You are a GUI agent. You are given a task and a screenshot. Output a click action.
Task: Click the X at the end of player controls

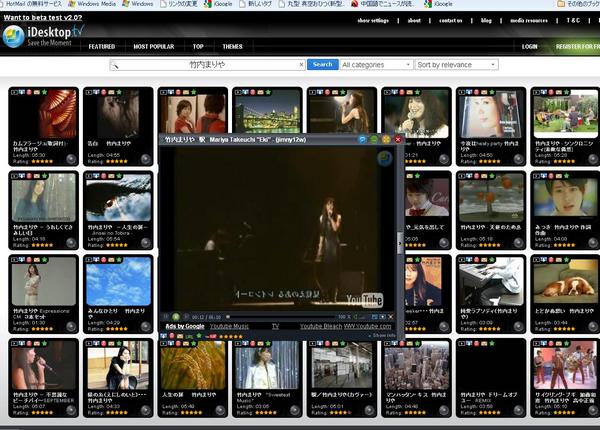tap(390, 317)
